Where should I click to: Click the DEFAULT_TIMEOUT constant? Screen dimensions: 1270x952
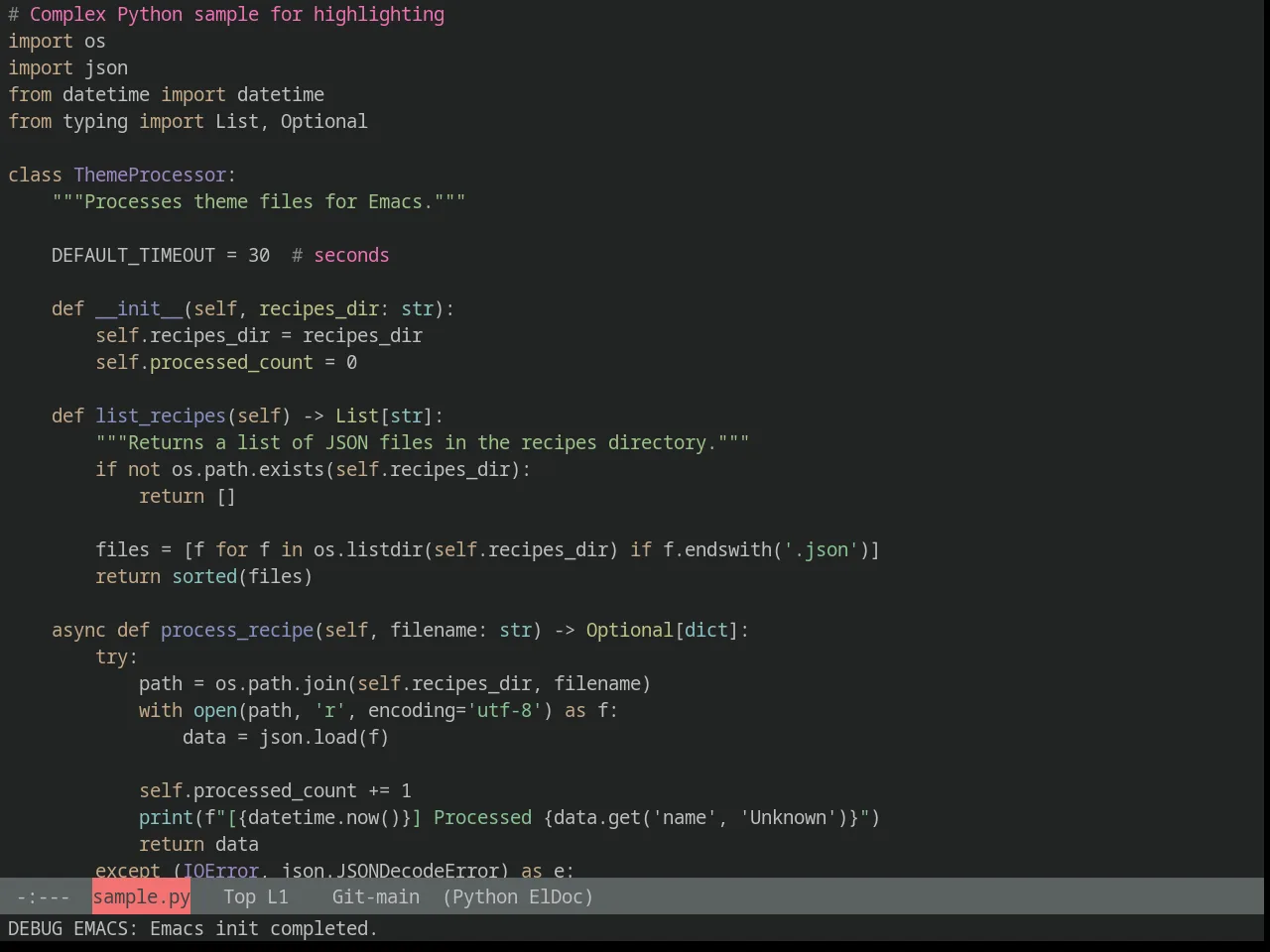coord(133,255)
